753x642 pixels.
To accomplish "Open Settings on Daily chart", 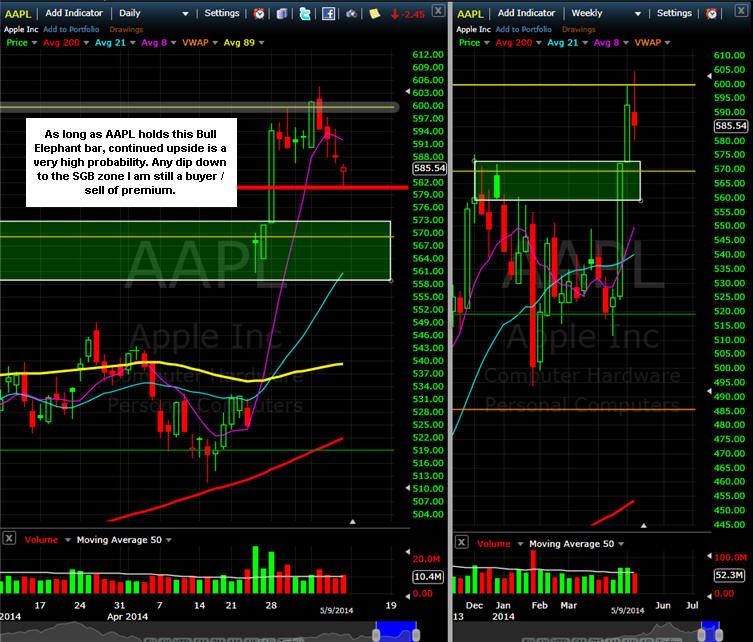I will (221, 13).
